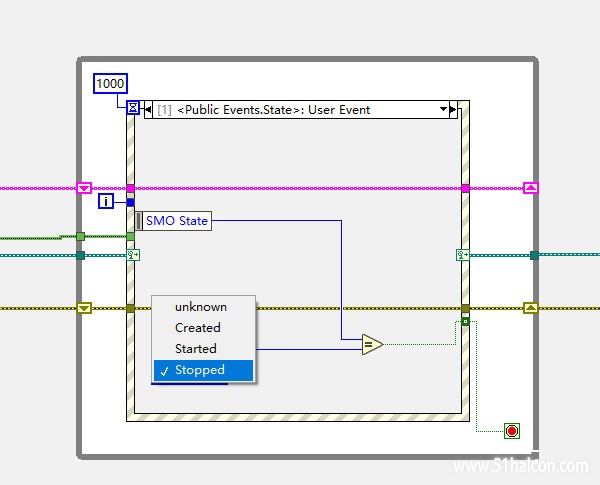Click the olive tunnel on event structure right
This screenshot has width=600, height=485.
tap(465, 308)
